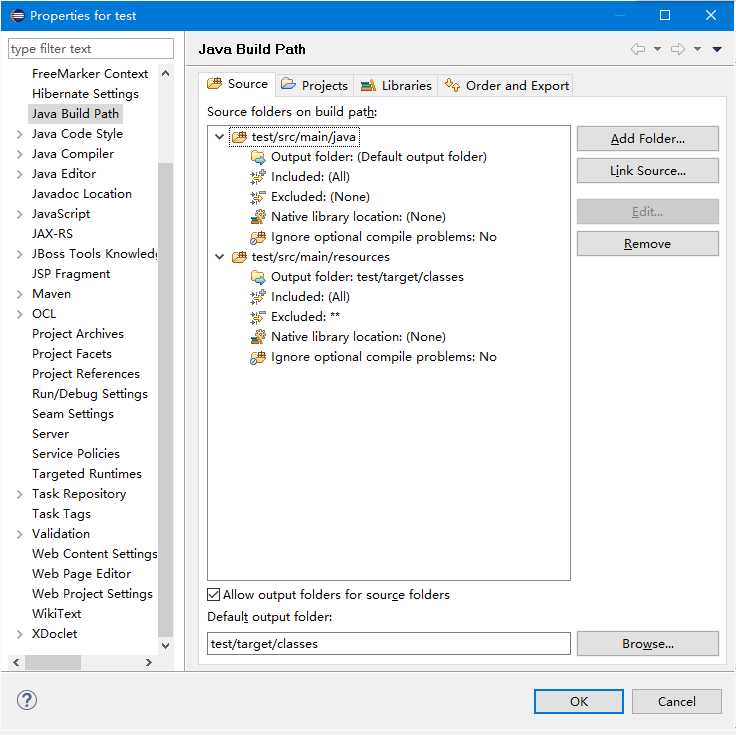Click the Excluded (None) filter icon
This screenshot has width=736, height=735.
pos(258,197)
